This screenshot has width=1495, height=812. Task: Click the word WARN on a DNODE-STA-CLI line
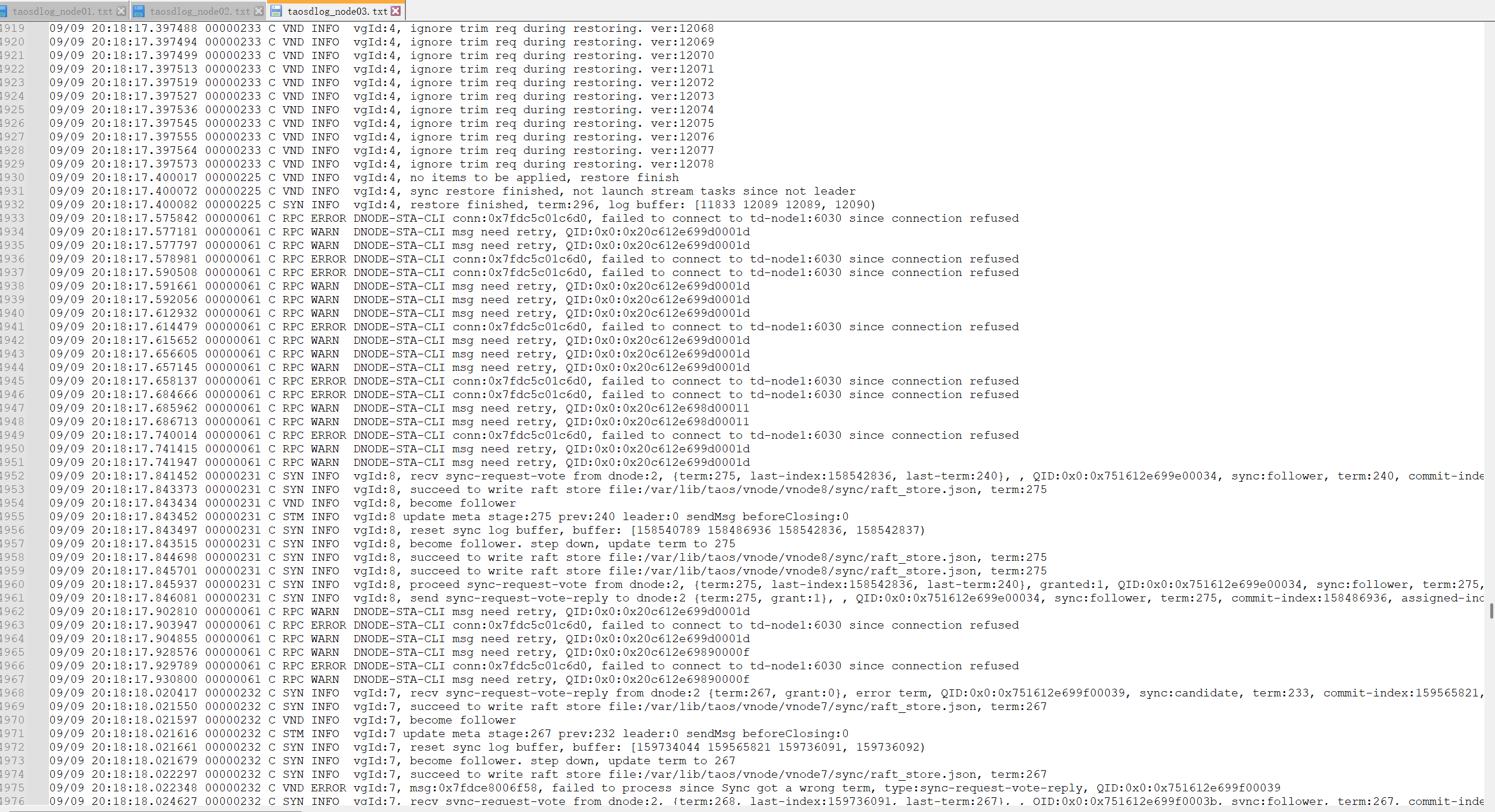[x=324, y=232]
